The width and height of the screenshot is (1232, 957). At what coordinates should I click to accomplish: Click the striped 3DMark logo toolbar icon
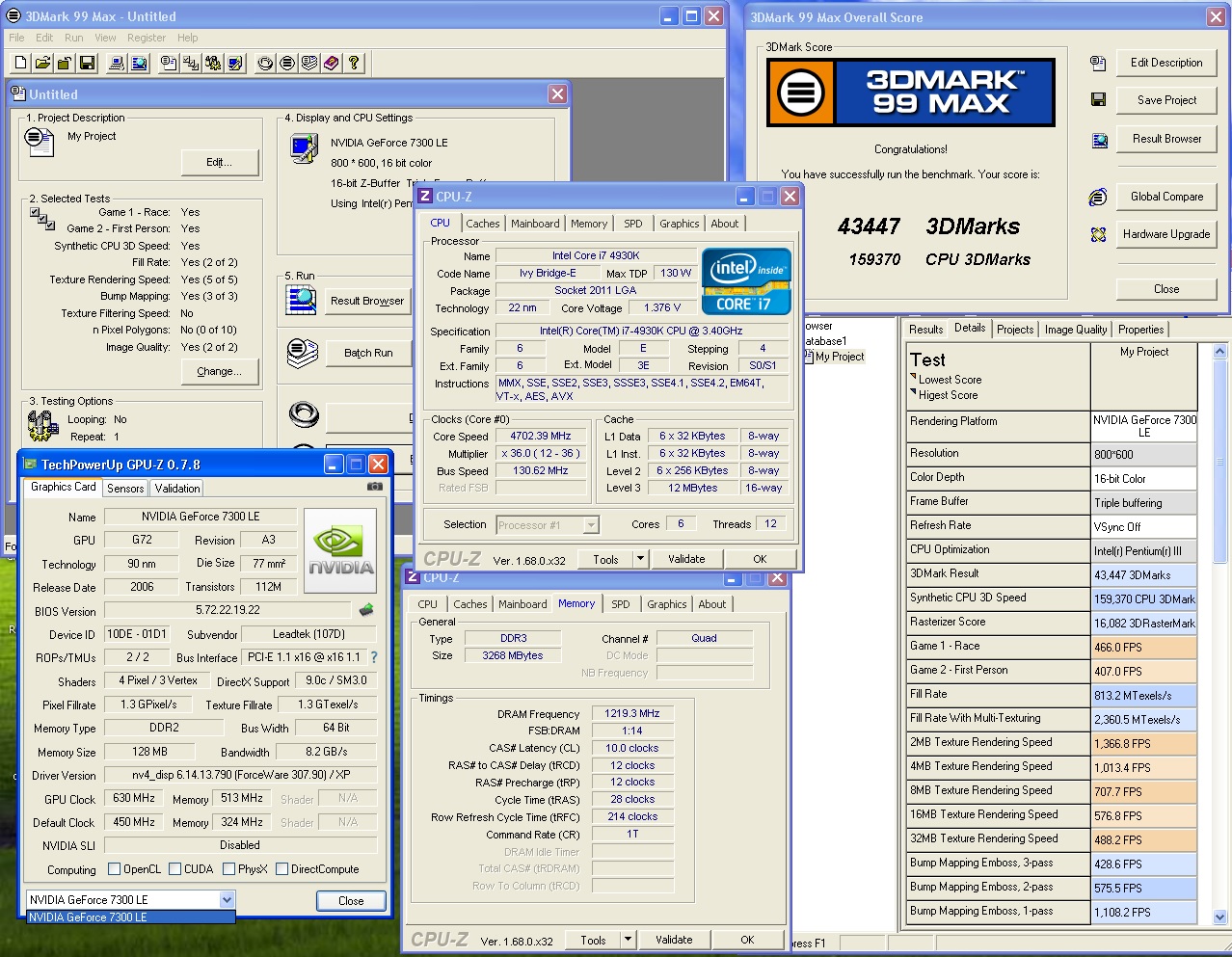click(287, 63)
